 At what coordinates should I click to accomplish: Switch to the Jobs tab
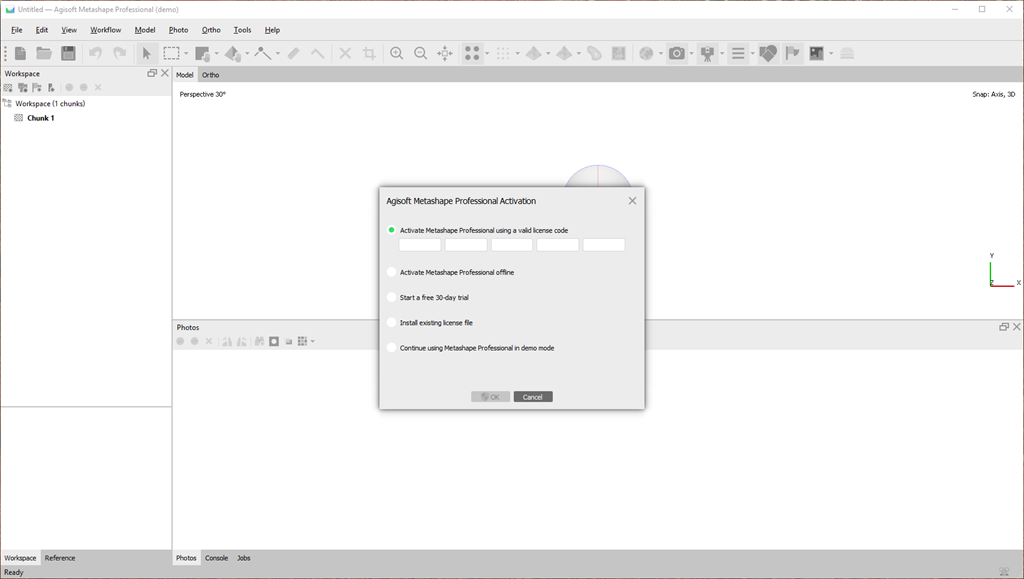(244, 558)
